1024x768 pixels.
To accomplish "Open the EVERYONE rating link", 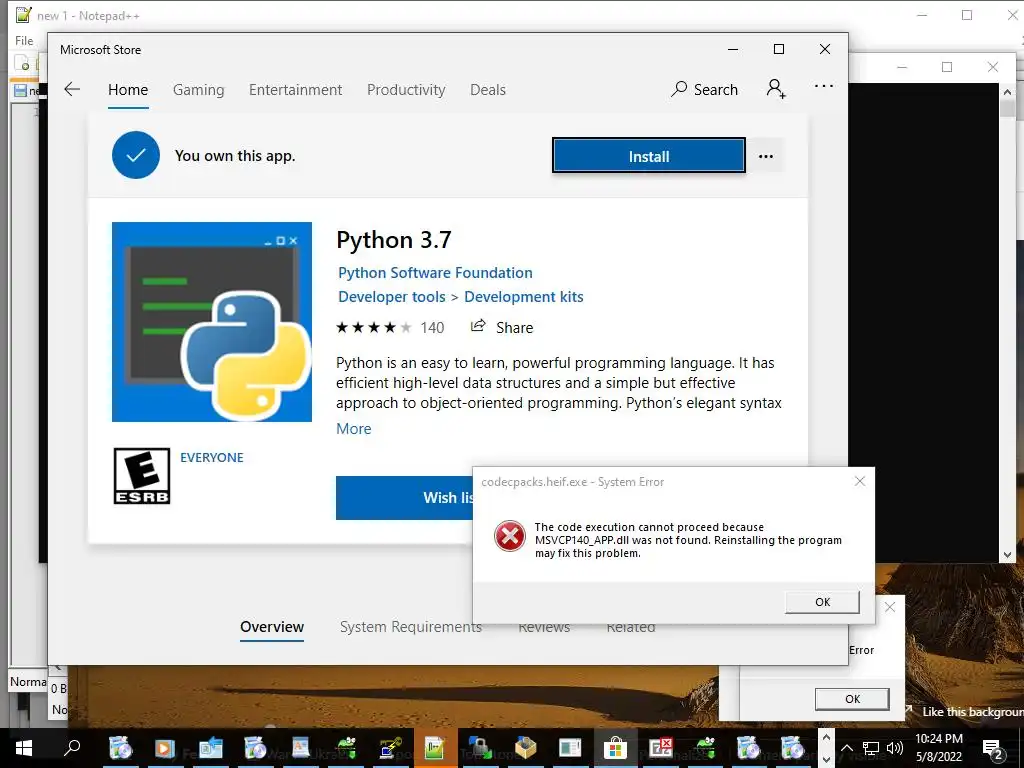I will coord(212,458).
